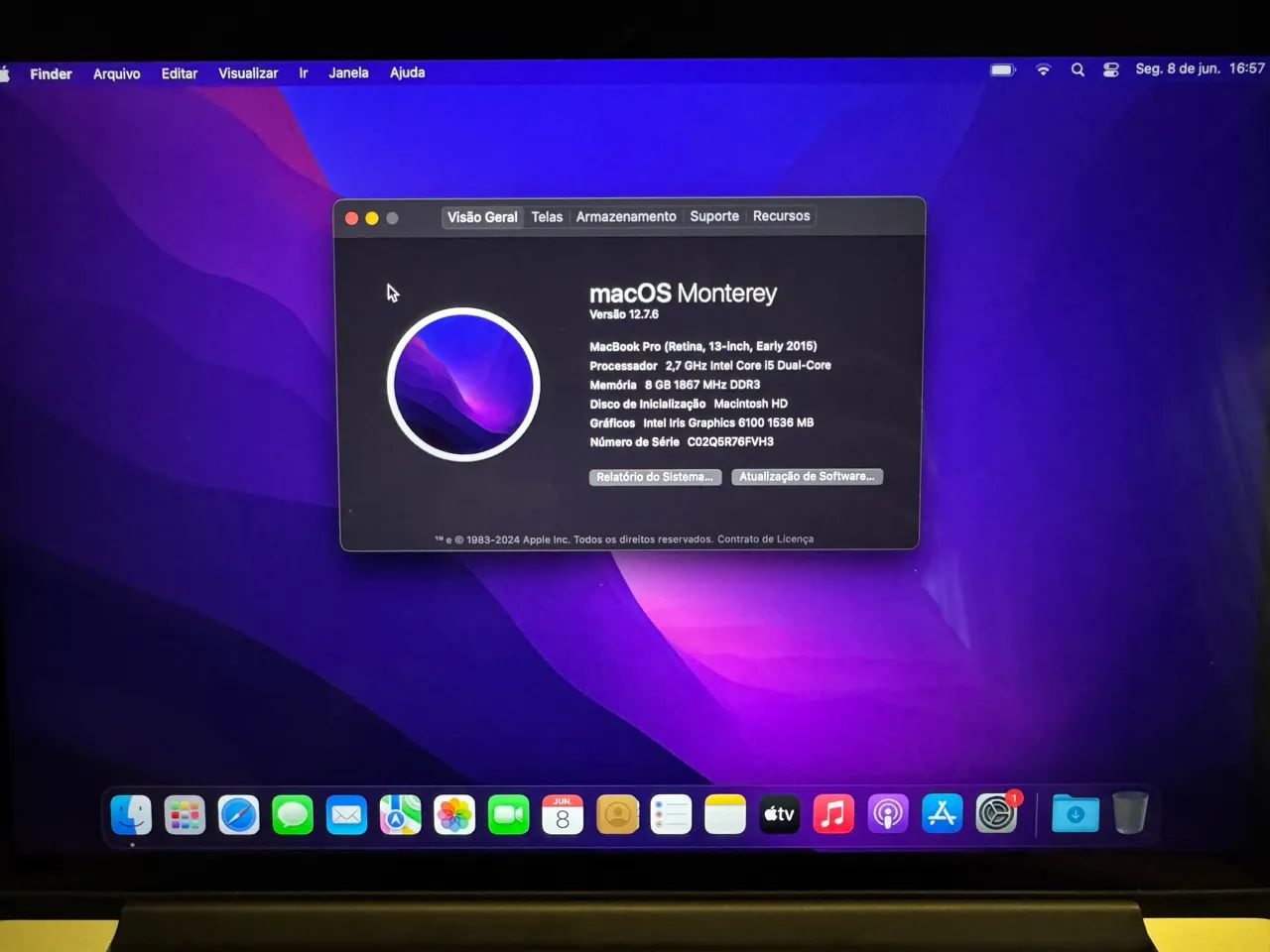
Task: Open the Editar menu
Action: [180, 73]
